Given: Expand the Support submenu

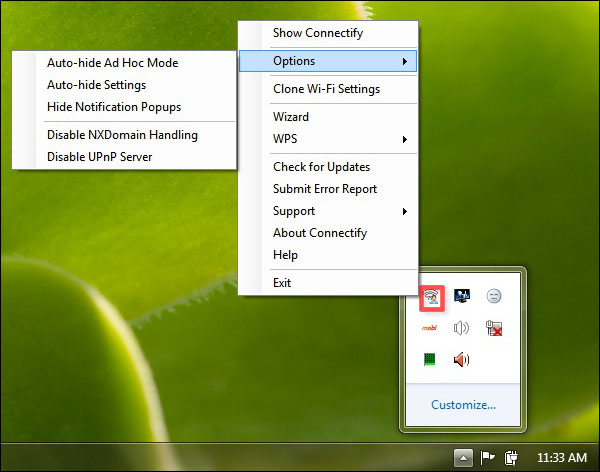Looking at the screenshot, I should [x=328, y=211].
